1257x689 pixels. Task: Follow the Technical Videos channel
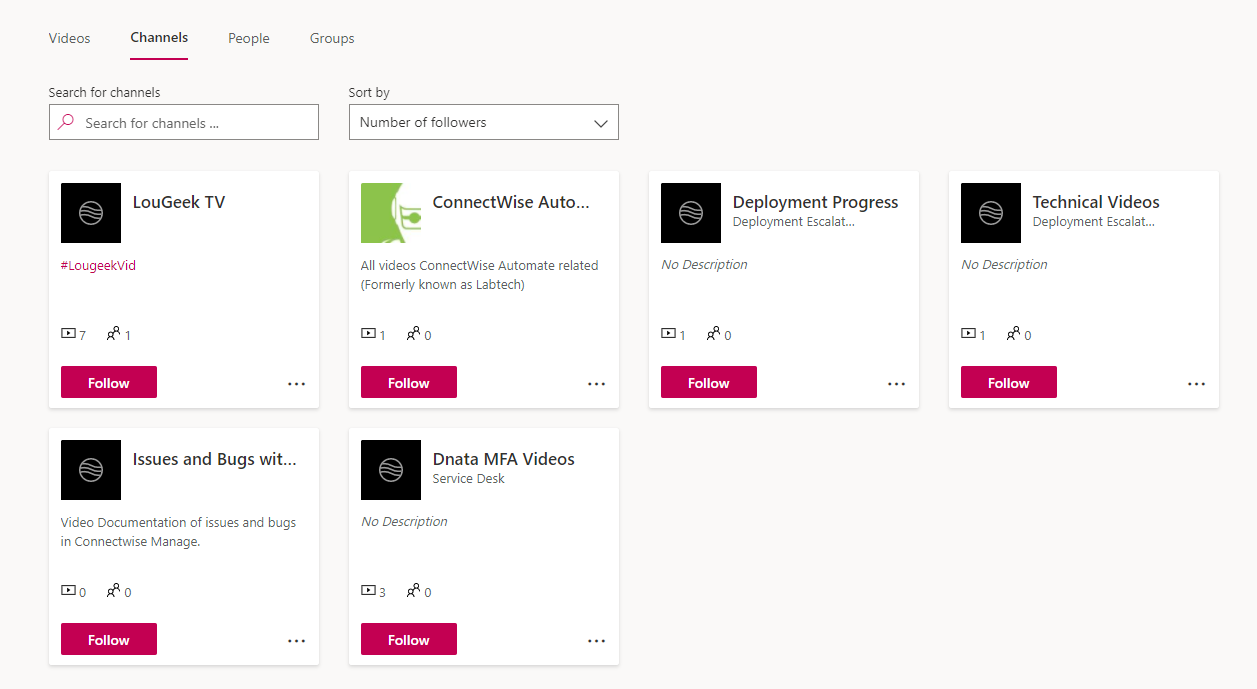click(x=1009, y=382)
